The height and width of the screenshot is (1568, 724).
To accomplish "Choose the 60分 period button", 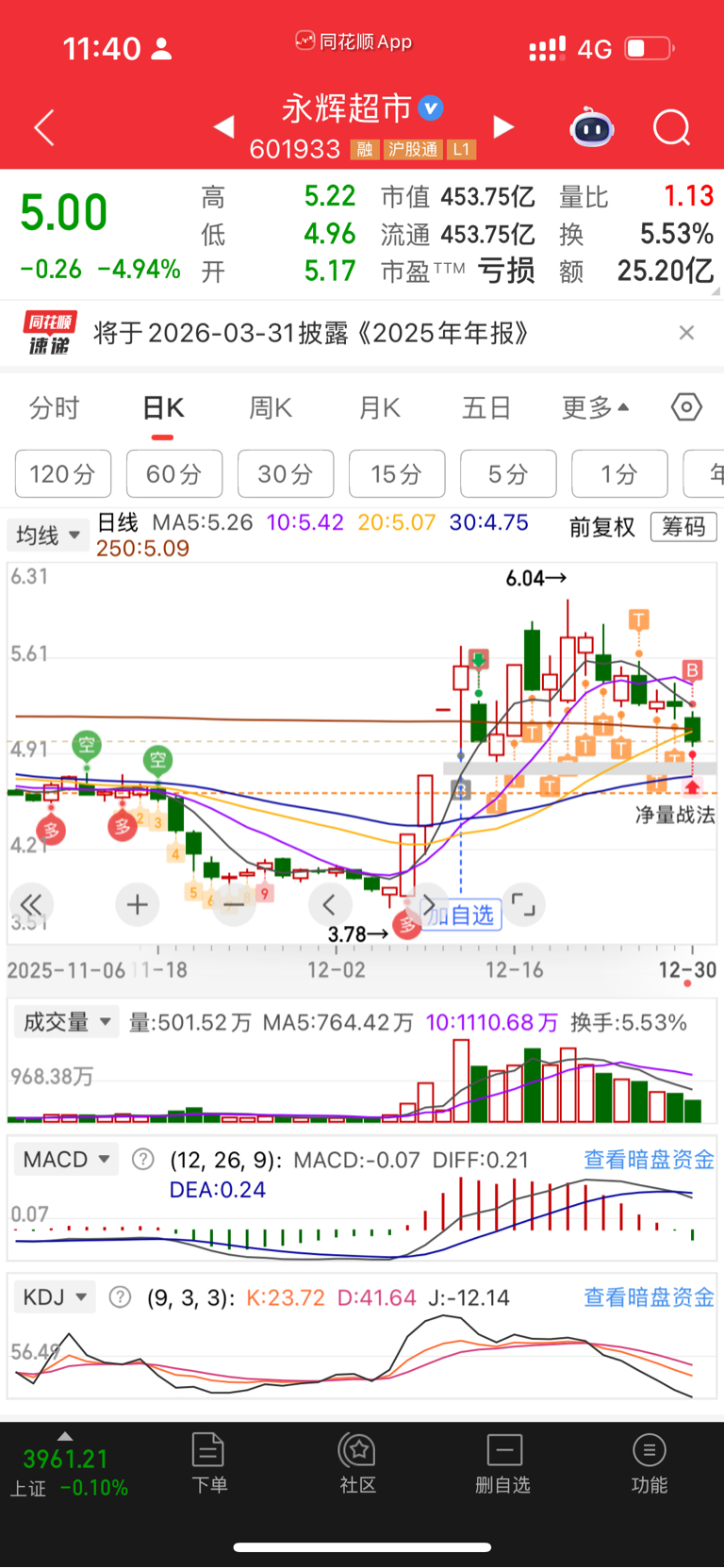I will click(174, 473).
